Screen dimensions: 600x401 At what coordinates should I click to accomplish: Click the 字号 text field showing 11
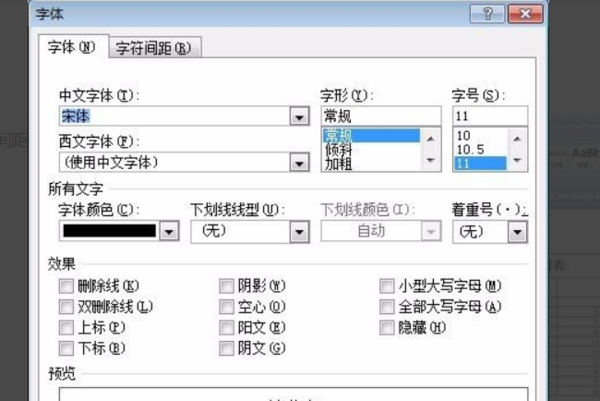(490, 116)
